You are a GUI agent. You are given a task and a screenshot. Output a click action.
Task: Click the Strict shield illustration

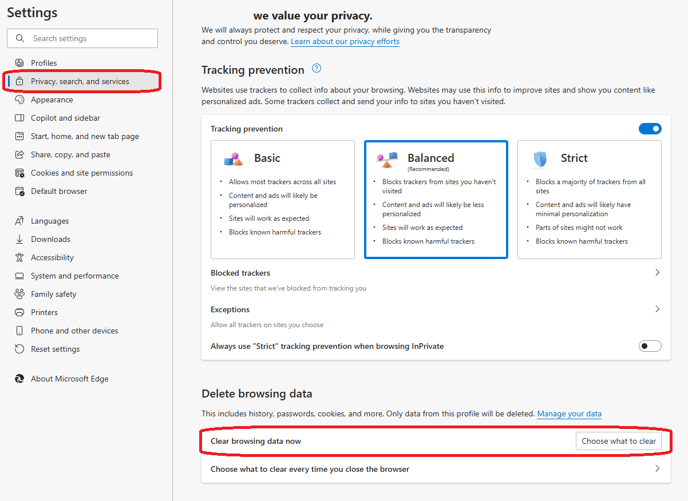click(540, 159)
